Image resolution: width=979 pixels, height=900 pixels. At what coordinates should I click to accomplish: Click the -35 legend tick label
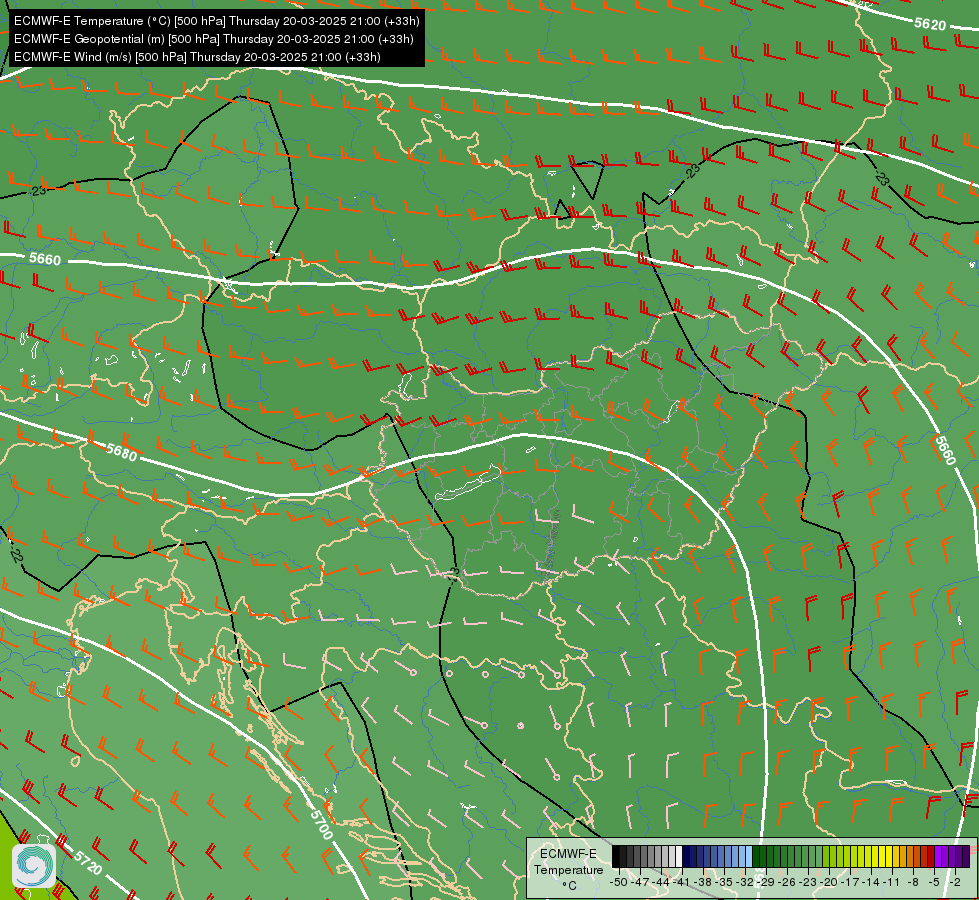(x=724, y=882)
